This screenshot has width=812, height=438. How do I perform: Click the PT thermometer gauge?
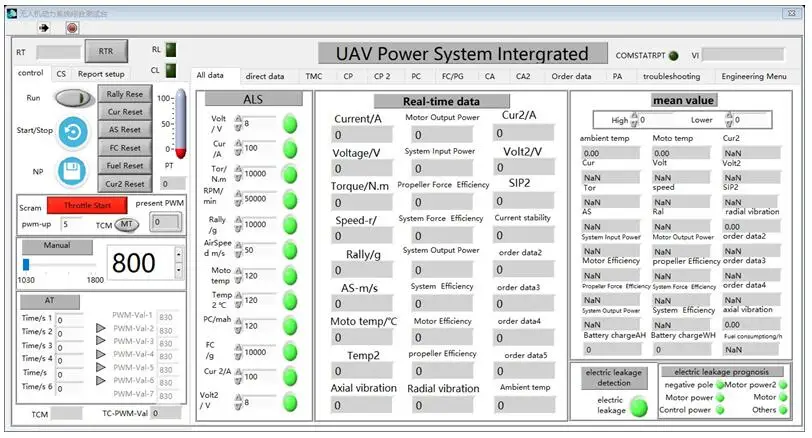[180, 124]
